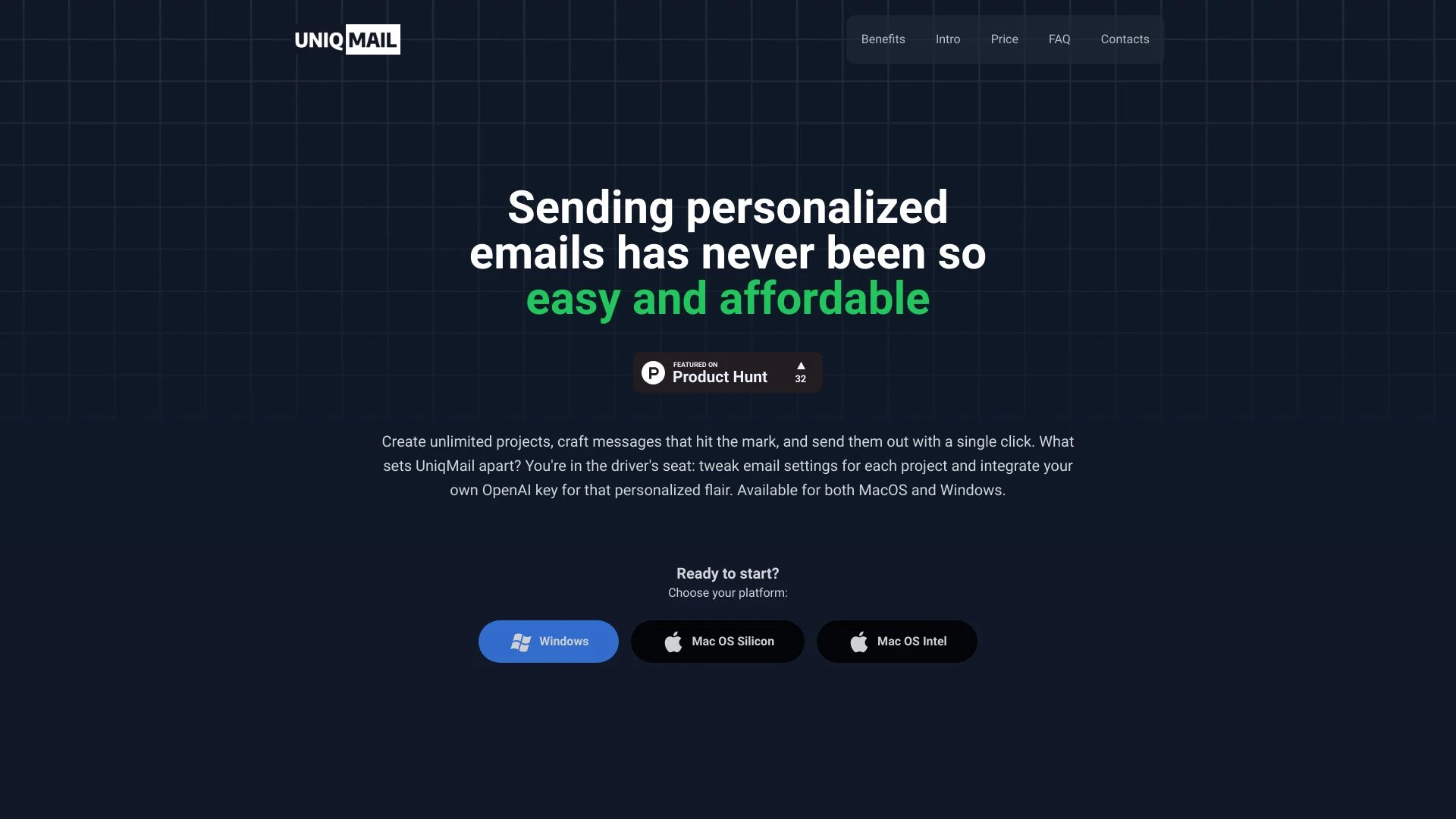The width and height of the screenshot is (1456, 819).
Task: Click the Intro tab in navigation
Action: tap(948, 39)
